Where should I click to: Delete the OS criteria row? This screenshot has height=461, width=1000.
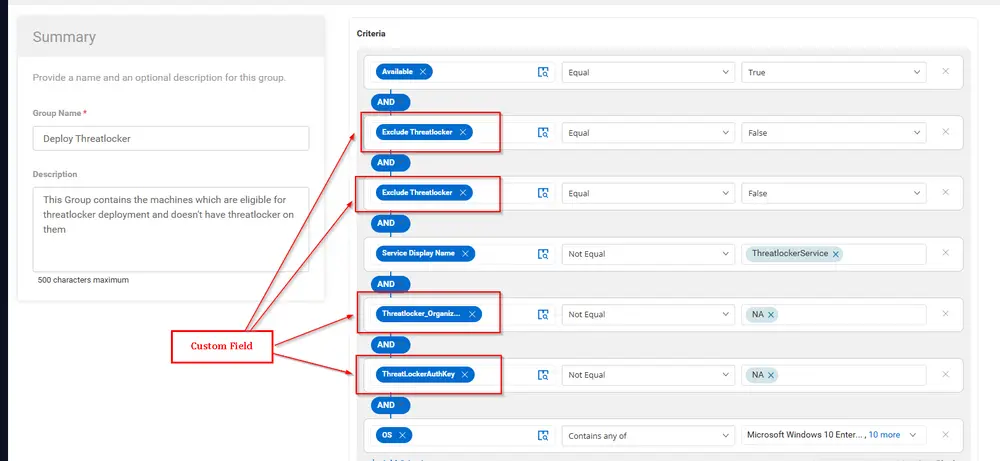(946, 435)
